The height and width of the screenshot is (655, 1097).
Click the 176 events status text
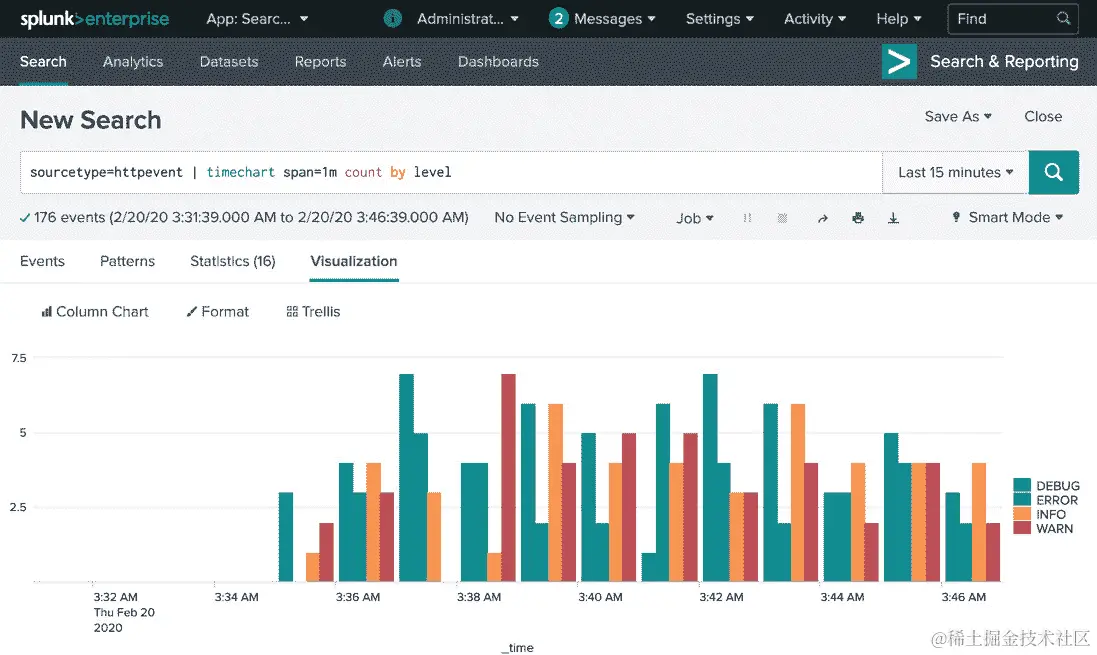pyautogui.click(x=250, y=218)
